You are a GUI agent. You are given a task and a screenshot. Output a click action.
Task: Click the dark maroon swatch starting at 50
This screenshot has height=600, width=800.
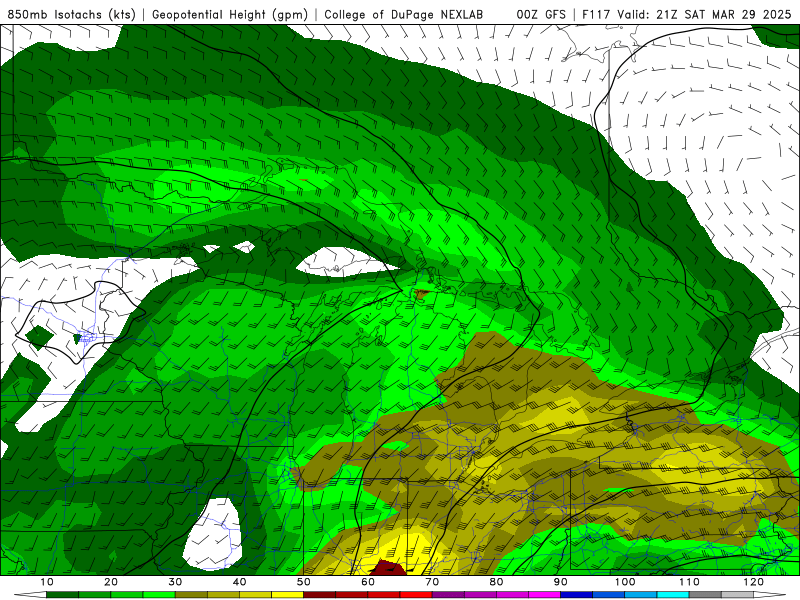(319, 595)
